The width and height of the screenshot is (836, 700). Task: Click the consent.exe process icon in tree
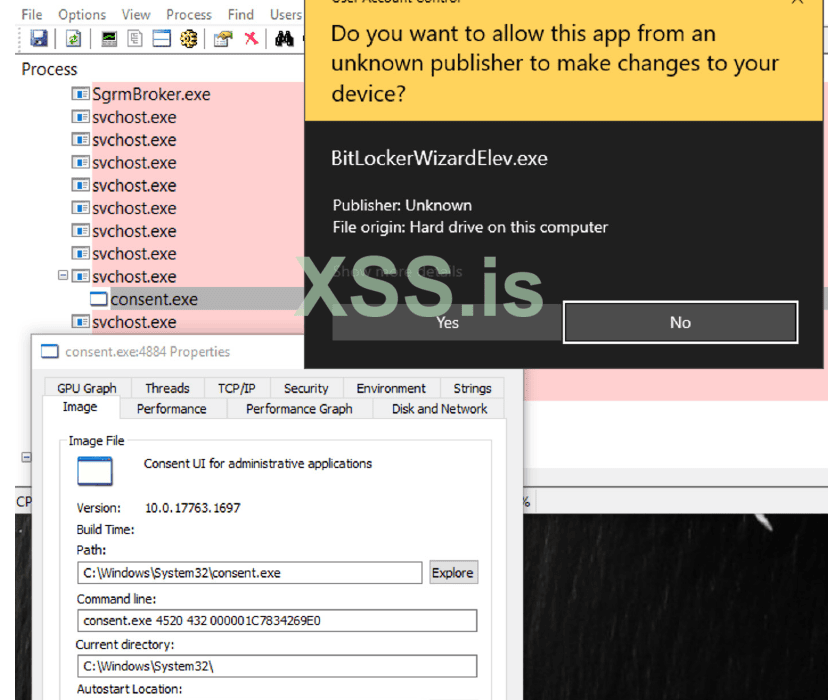[99, 299]
